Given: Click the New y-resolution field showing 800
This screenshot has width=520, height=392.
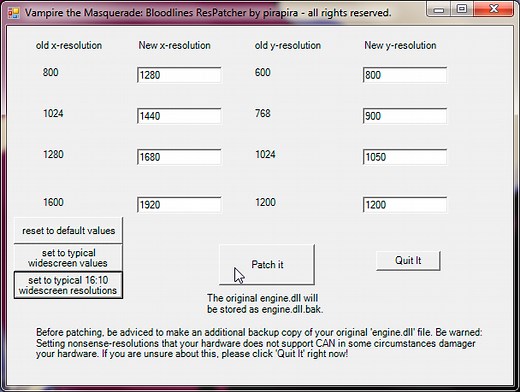Looking at the screenshot, I should 405,75.
